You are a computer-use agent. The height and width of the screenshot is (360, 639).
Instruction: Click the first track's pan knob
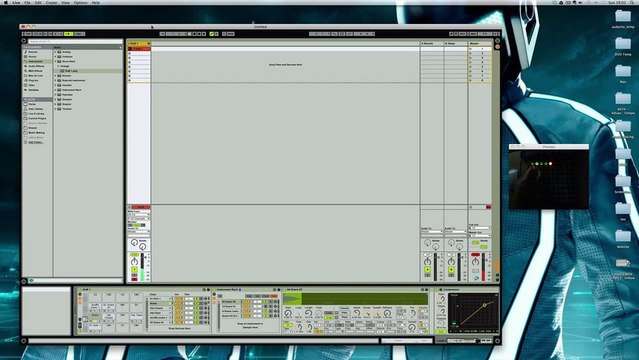[x=134, y=261]
